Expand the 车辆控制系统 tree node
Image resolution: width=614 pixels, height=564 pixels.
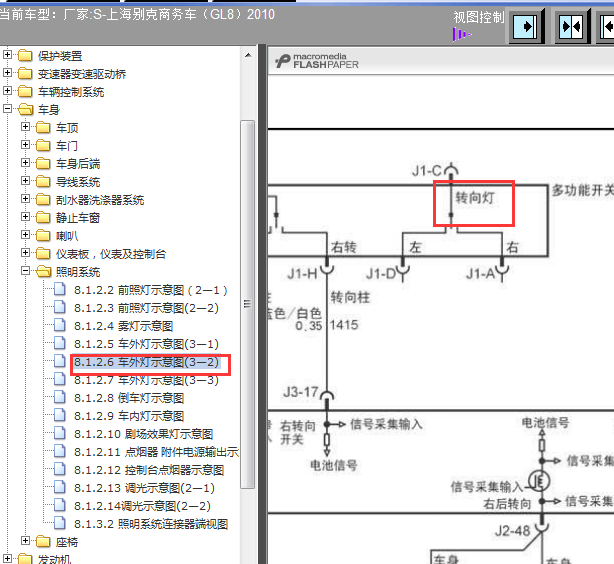click(7, 90)
